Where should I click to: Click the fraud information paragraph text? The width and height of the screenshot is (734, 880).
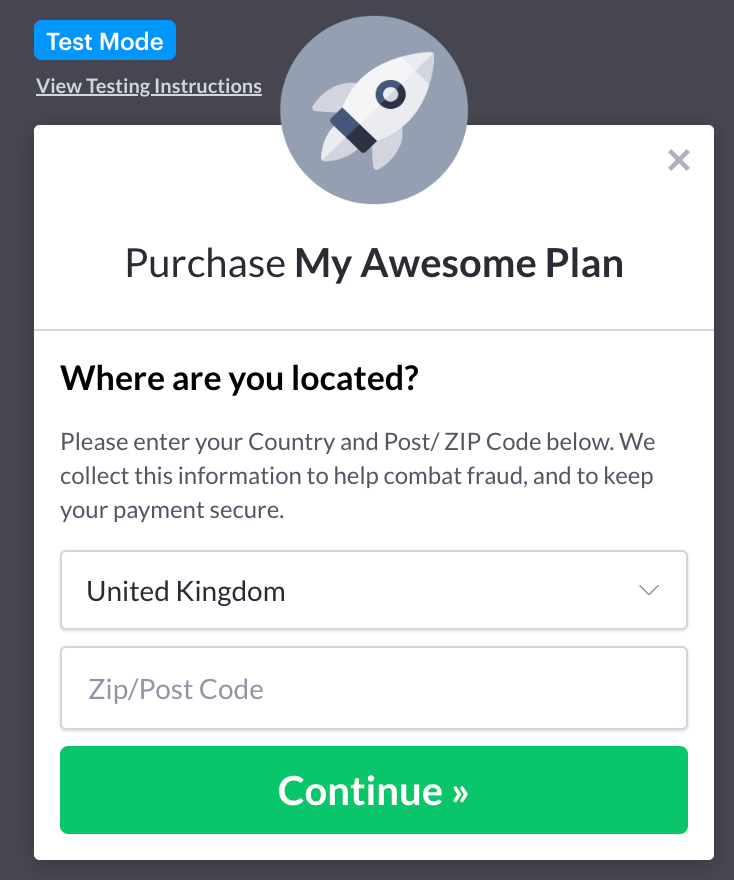point(357,476)
